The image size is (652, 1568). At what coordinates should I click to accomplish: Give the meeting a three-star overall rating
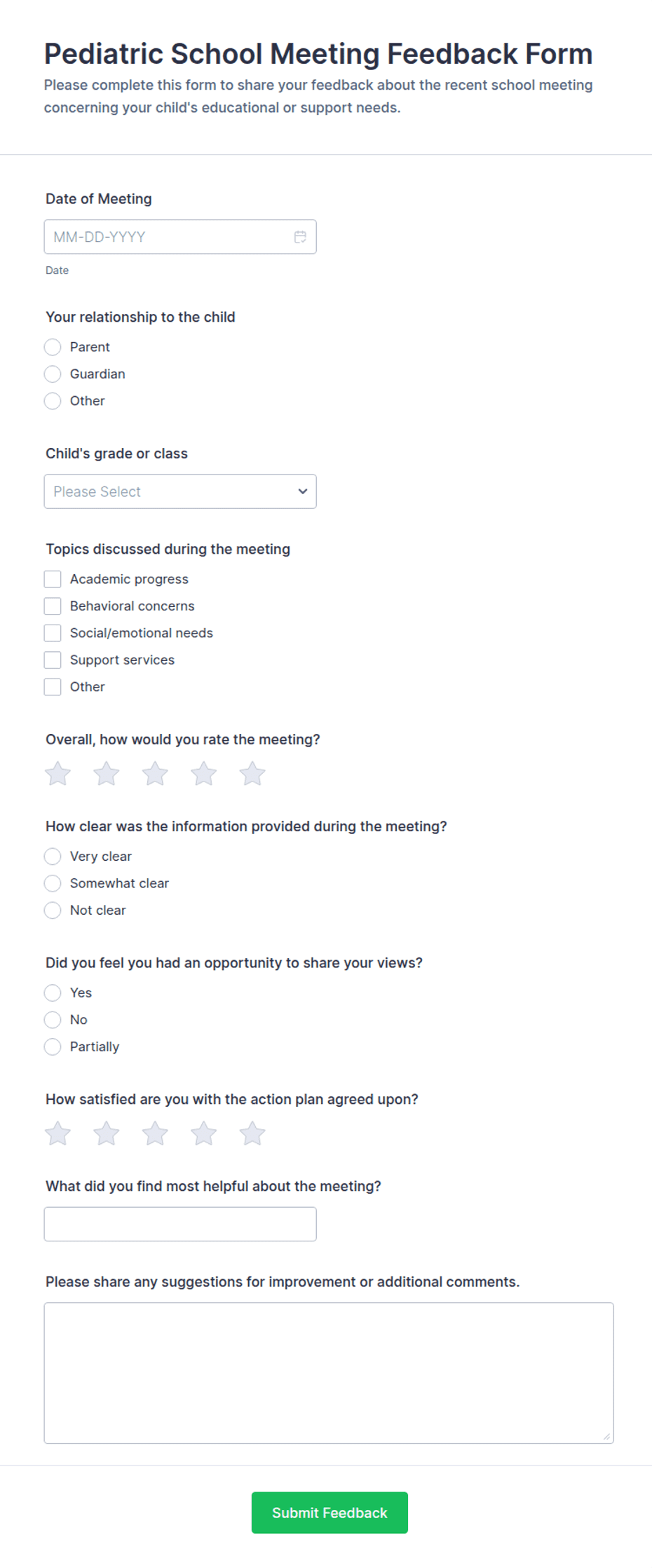point(155,774)
